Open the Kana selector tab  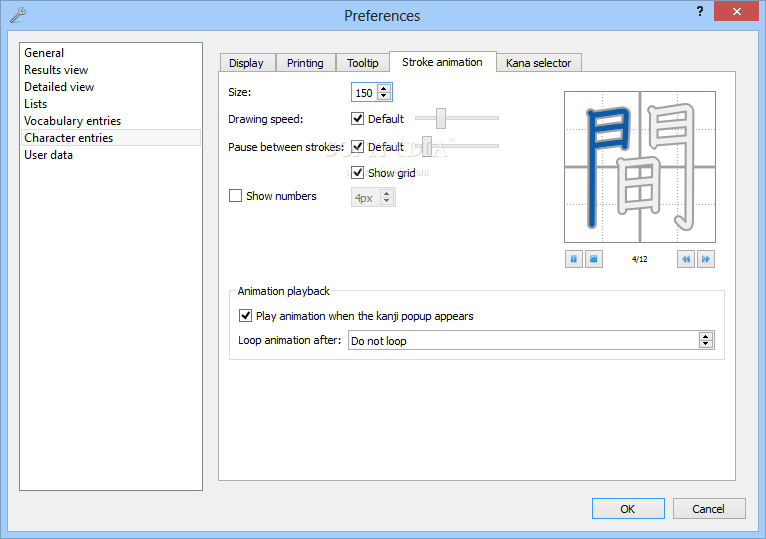click(538, 63)
